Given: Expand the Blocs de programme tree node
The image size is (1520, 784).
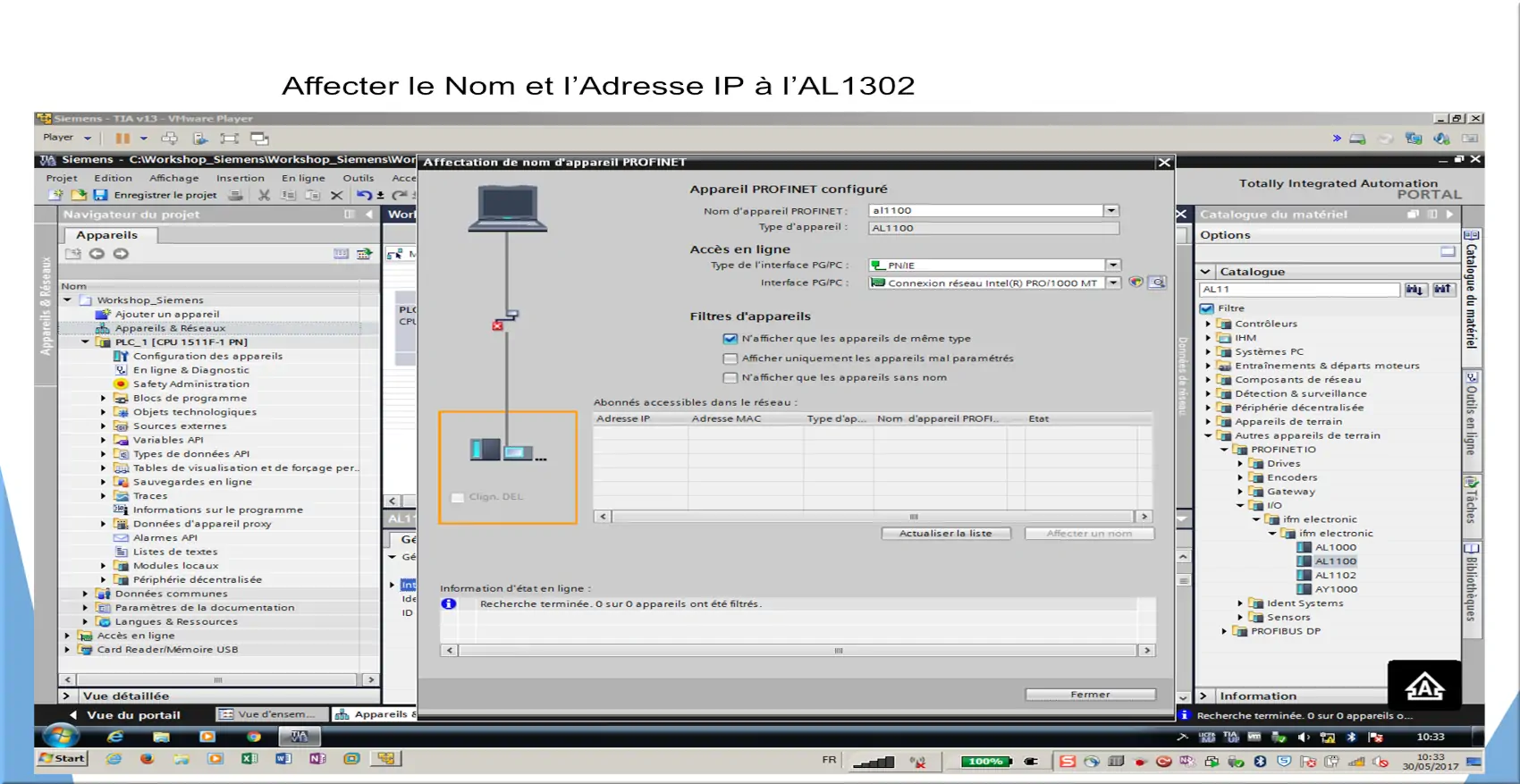Looking at the screenshot, I should (x=103, y=399).
